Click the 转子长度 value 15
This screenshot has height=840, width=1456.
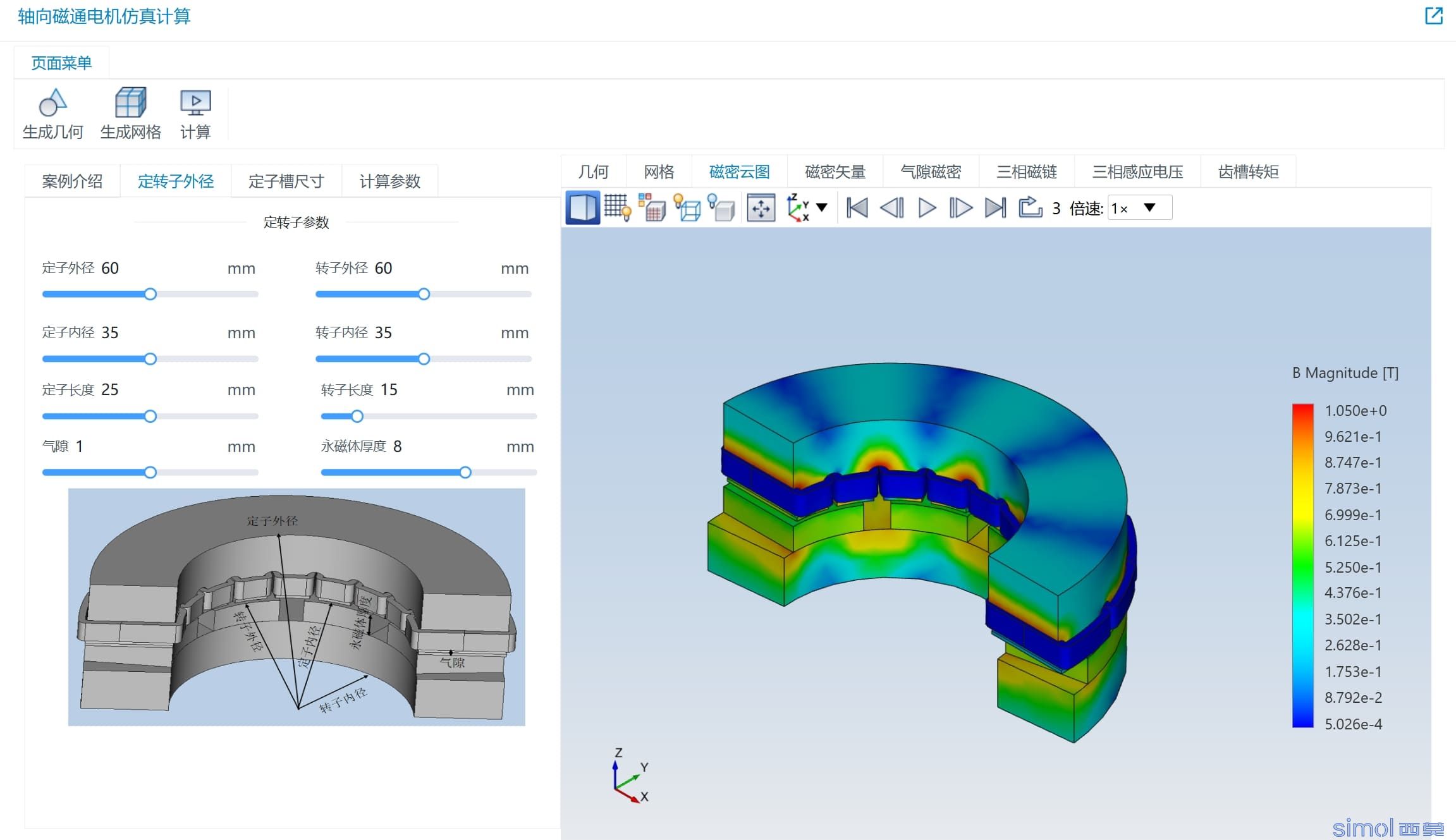[x=389, y=390]
